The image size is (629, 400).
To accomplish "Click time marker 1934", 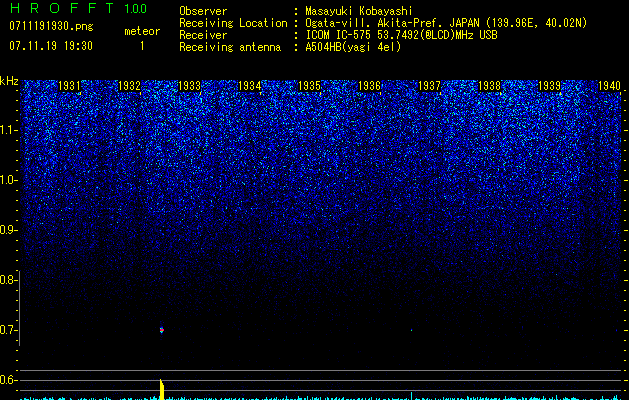I will [250, 86].
